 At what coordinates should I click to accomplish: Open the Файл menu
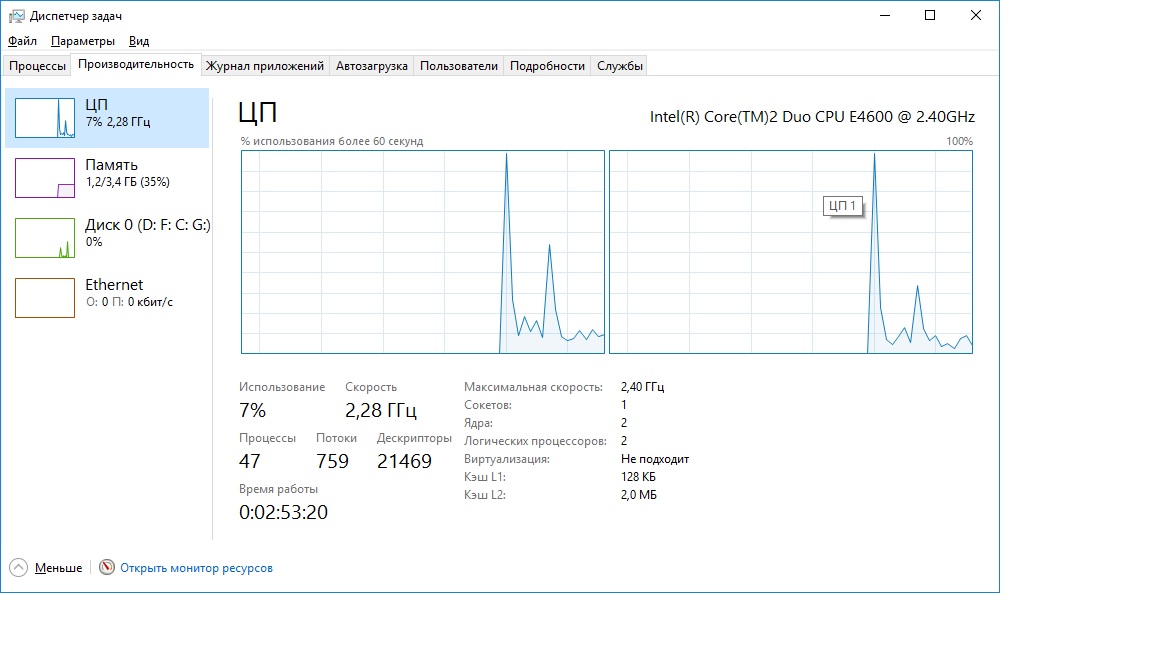coord(22,41)
